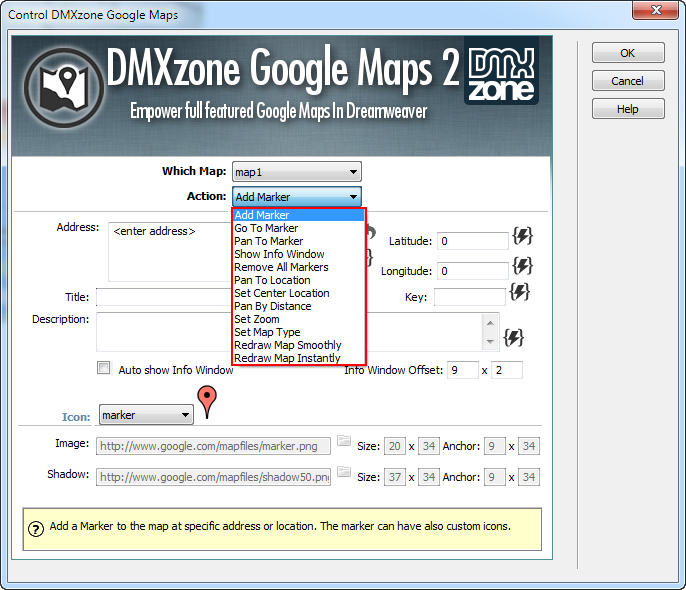This screenshot has width=686, height=590.
Task: Click the Image URL field
Action: 214,446
